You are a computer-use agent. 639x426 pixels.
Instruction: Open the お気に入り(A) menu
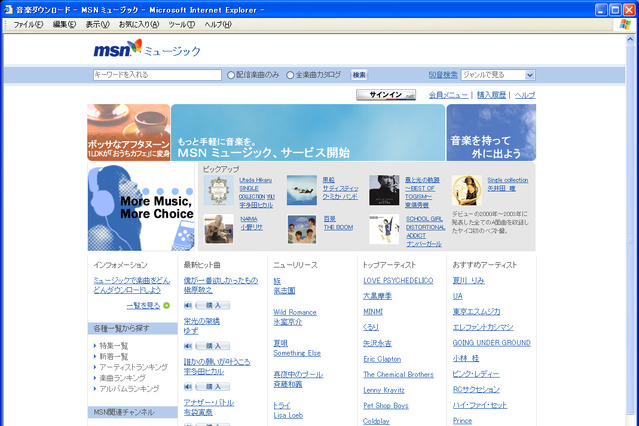pyautogui.click(x=139, y=24)
